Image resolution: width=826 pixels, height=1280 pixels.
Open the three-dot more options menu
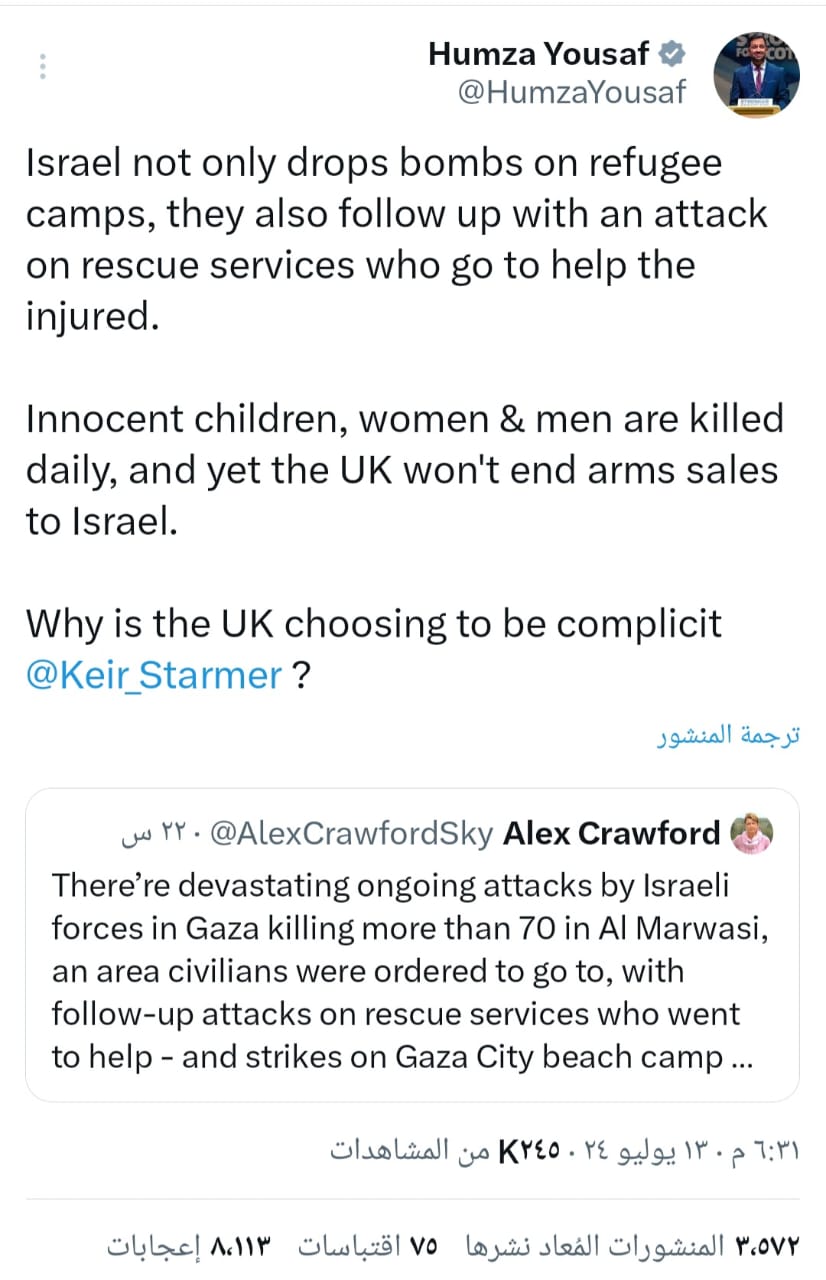click(x=42, y=66)
